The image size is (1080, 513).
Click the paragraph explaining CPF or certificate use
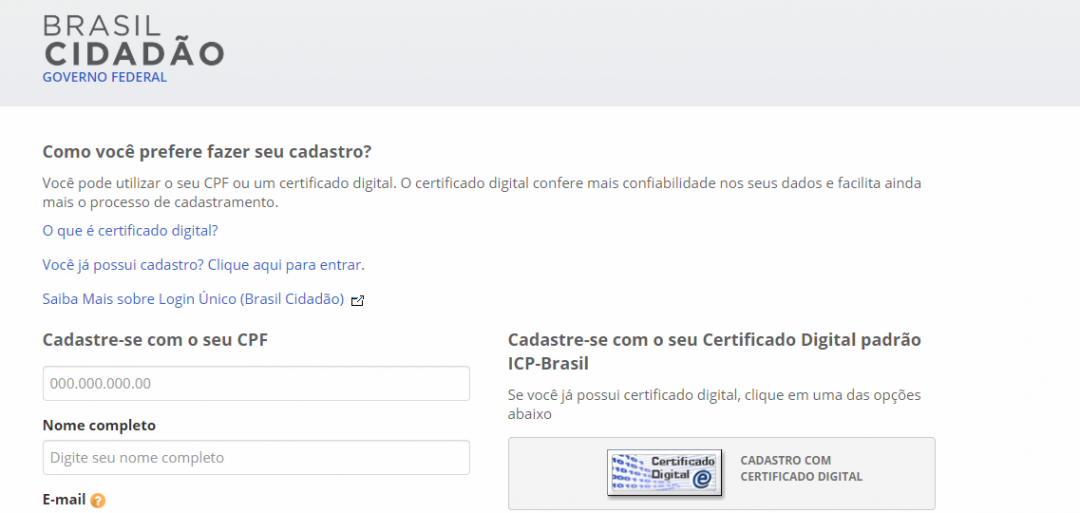pos(481,193)
